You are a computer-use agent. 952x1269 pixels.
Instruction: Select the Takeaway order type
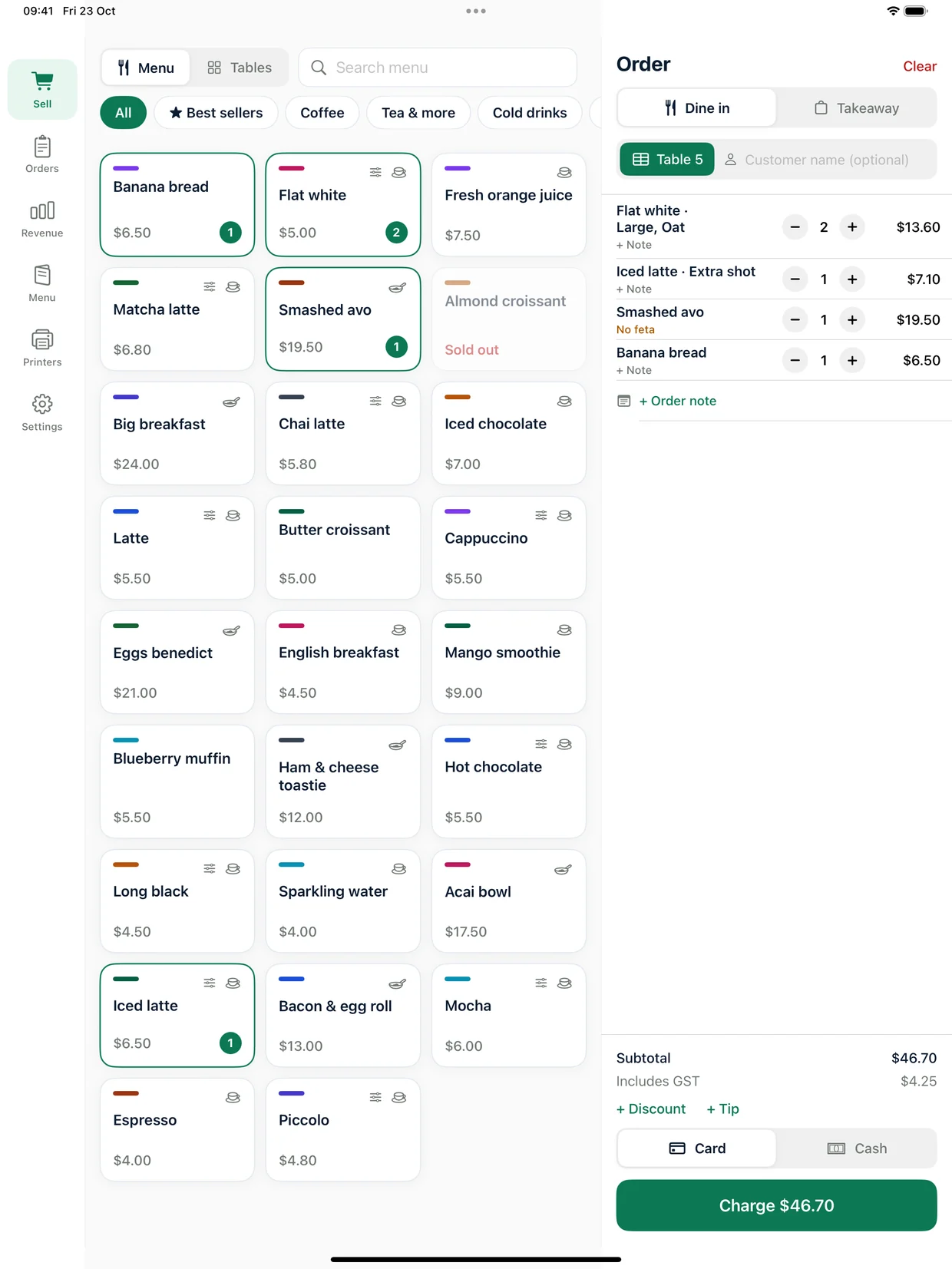856,108
